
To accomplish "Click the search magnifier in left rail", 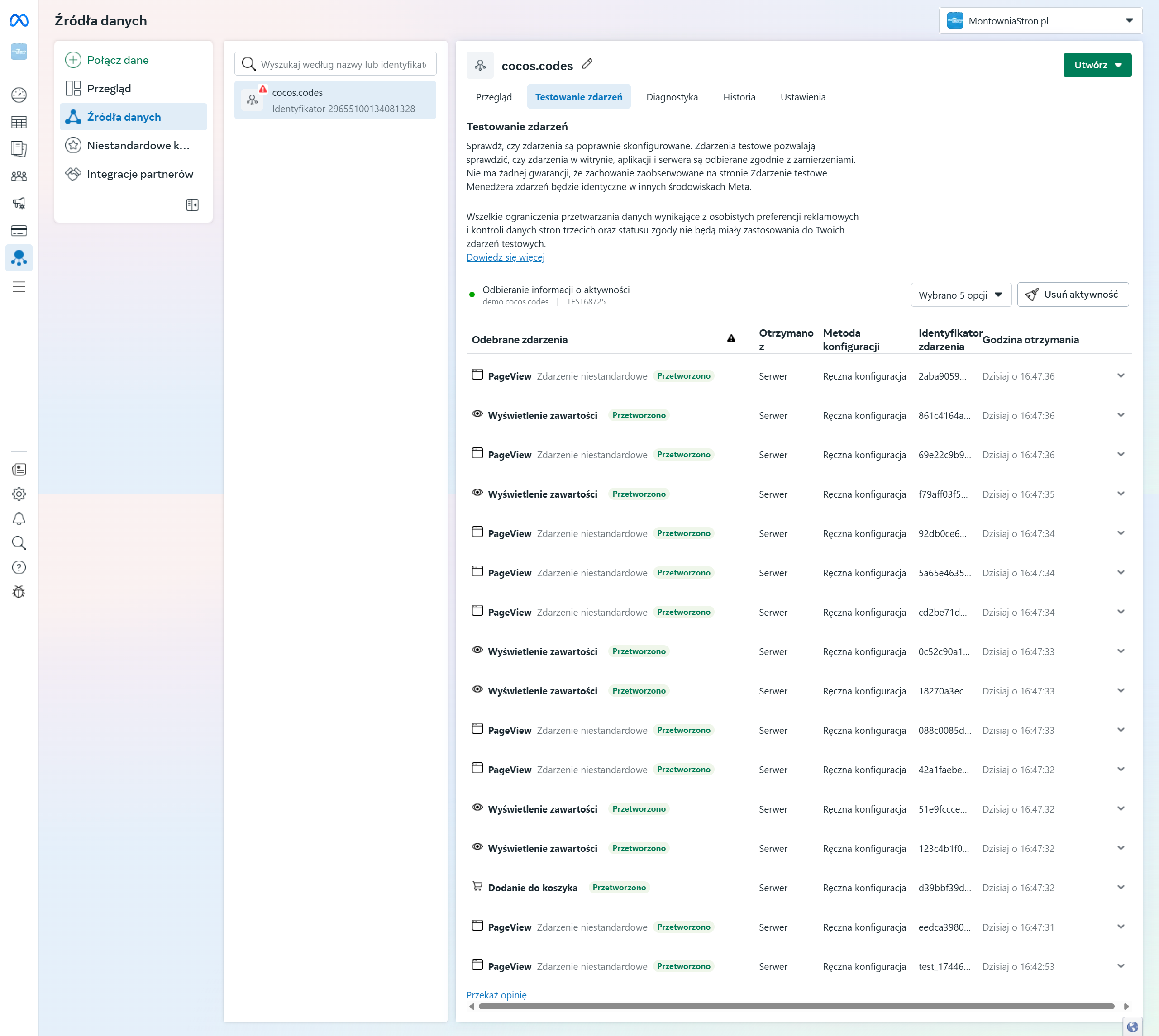I will click(x=19, y=543).
